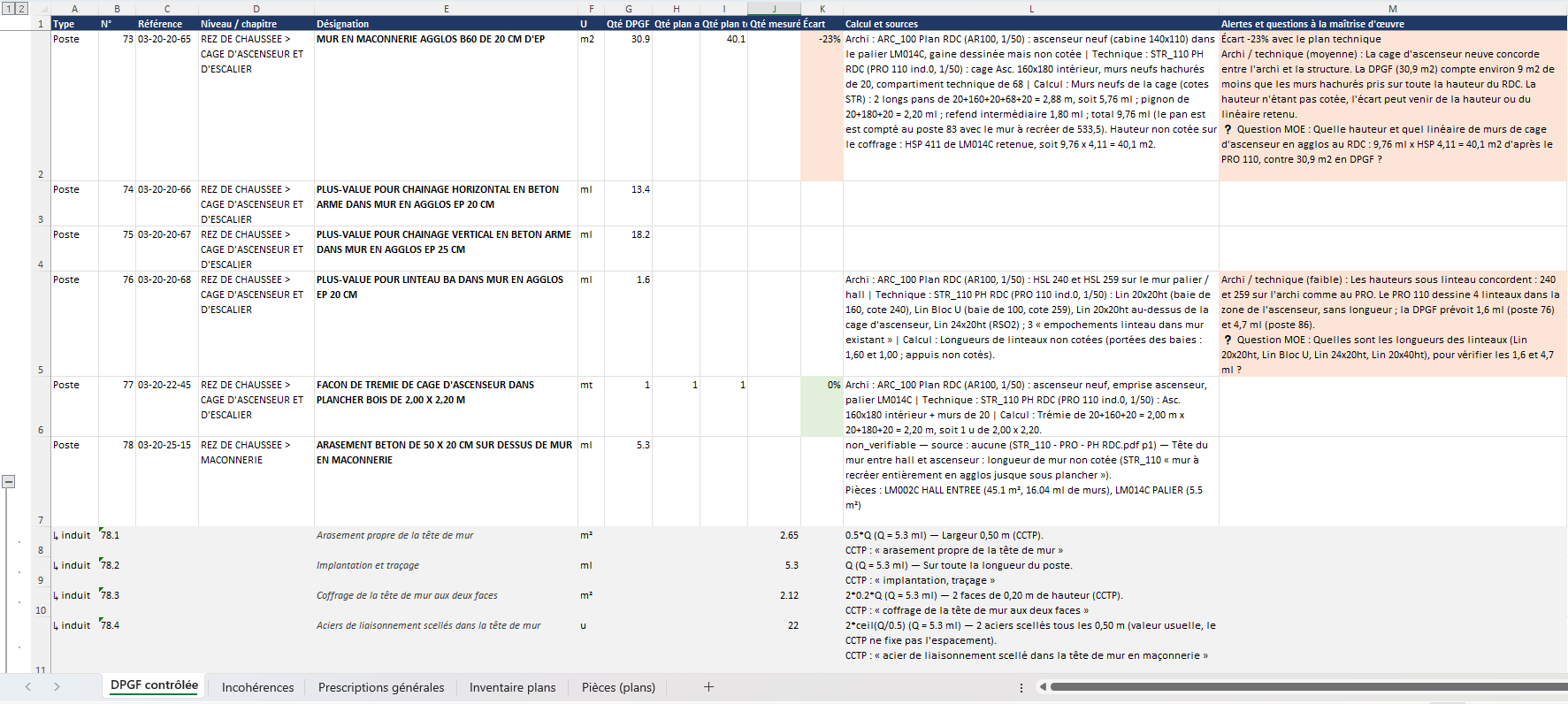Select row 5 header

pyautogui.click(x=41, y=324)
